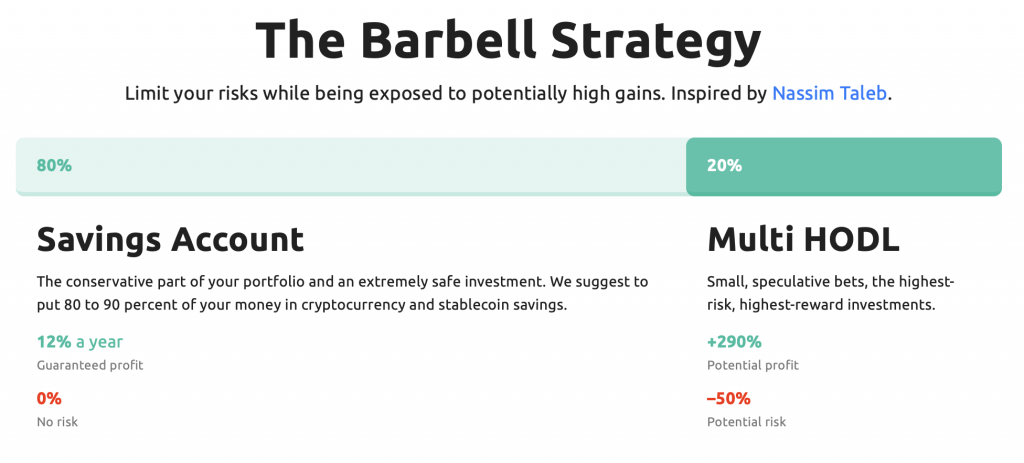
Task: Open the Nassim Taleb link
Action: [829, 93]
